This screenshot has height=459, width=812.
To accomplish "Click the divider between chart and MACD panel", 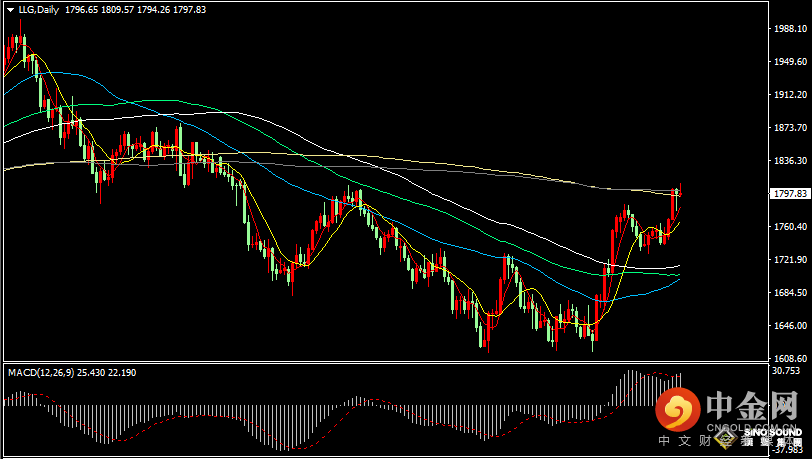I will [x=390, y=362].
